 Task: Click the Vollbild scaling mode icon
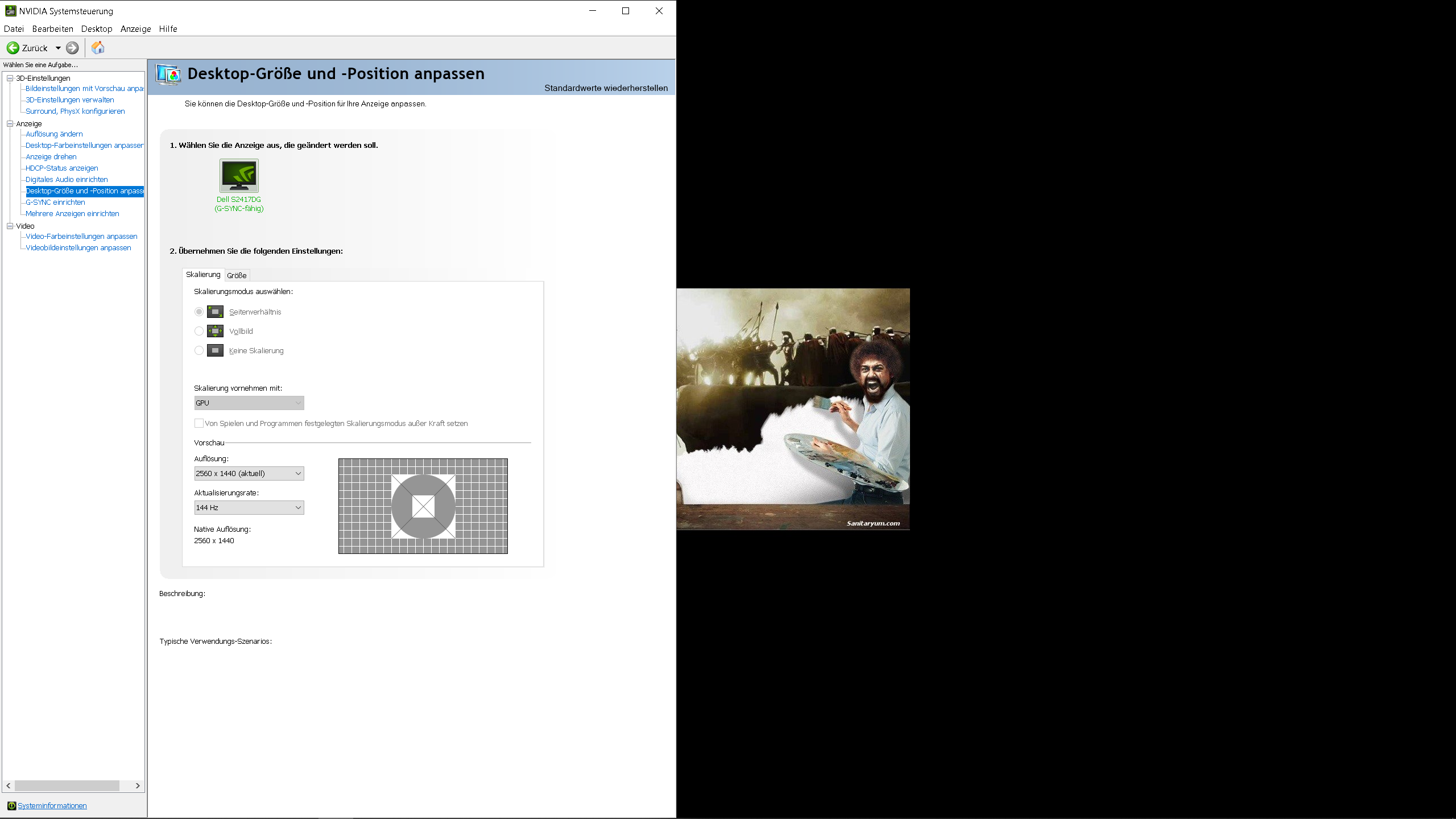click(x=215, y=331)
